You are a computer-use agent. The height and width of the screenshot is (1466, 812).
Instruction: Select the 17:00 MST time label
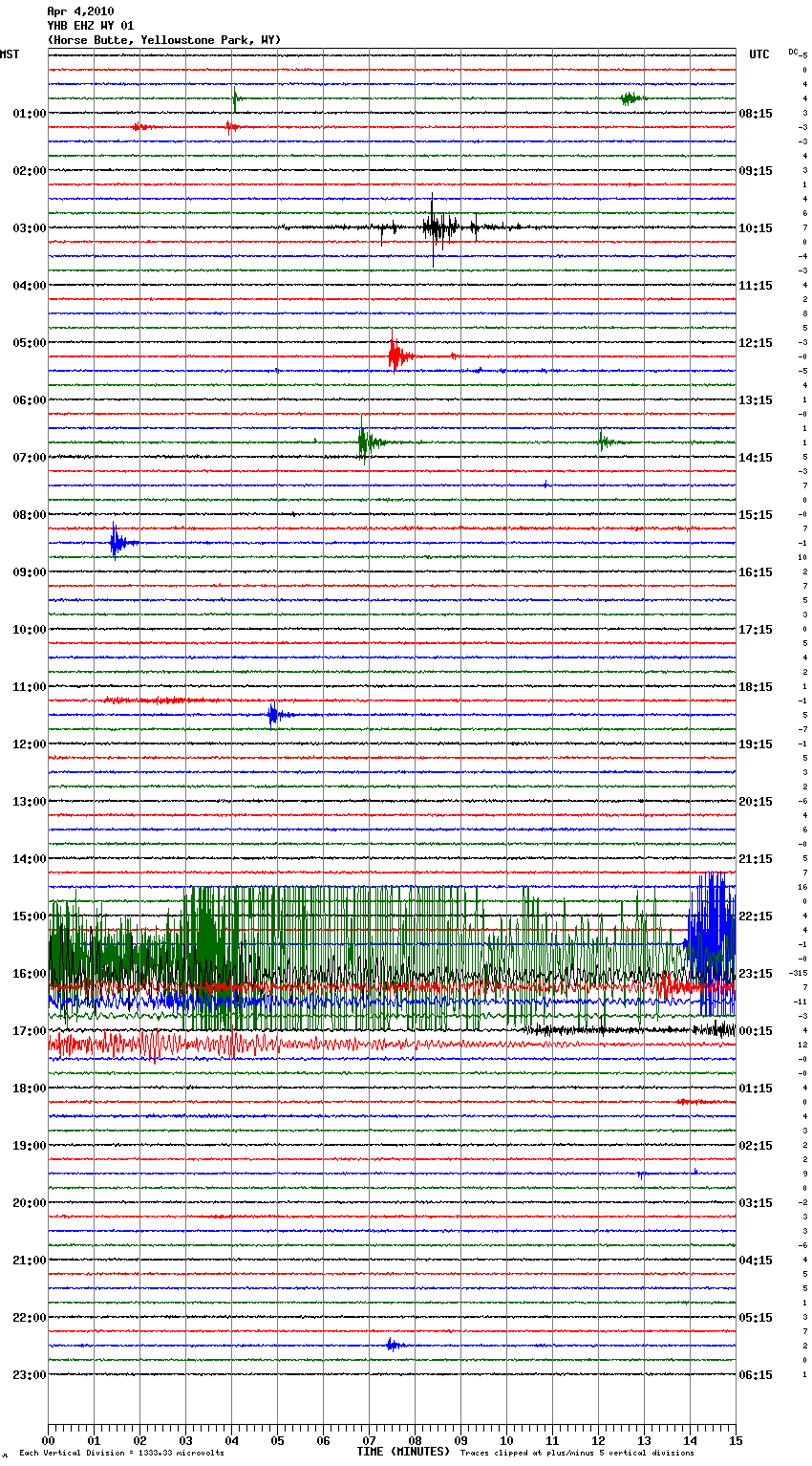[x=30, y=1031]
